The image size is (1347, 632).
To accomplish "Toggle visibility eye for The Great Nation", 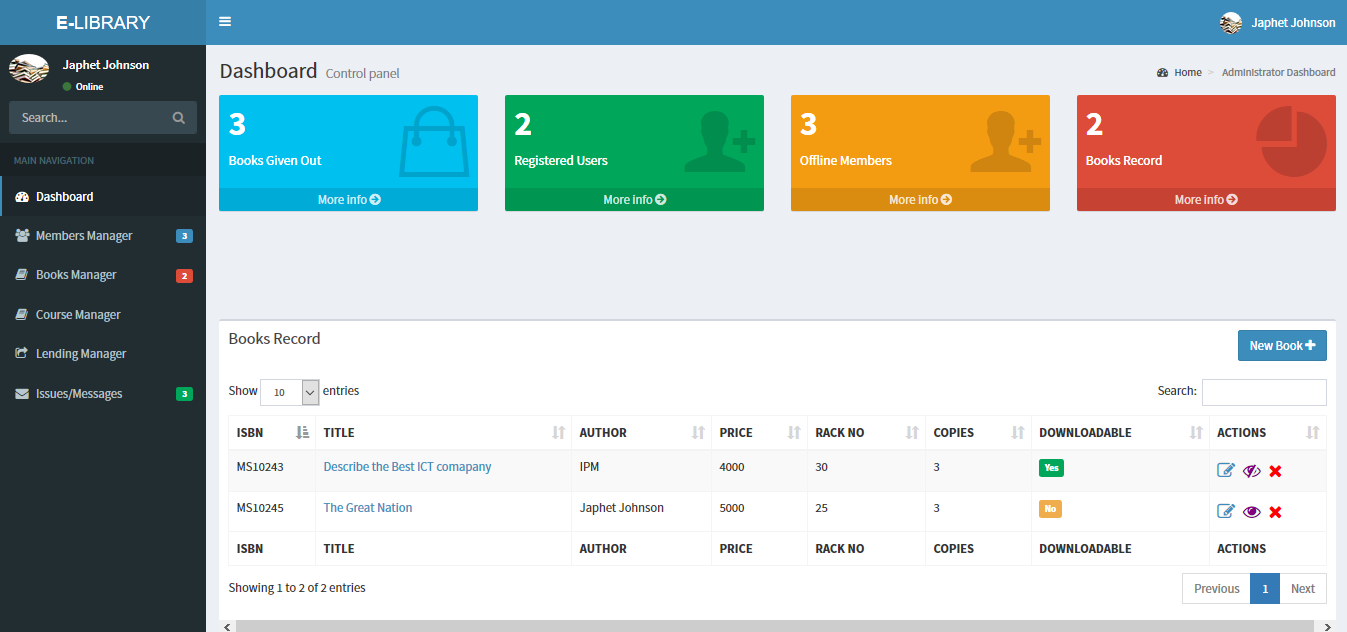I will [1251, 512].
